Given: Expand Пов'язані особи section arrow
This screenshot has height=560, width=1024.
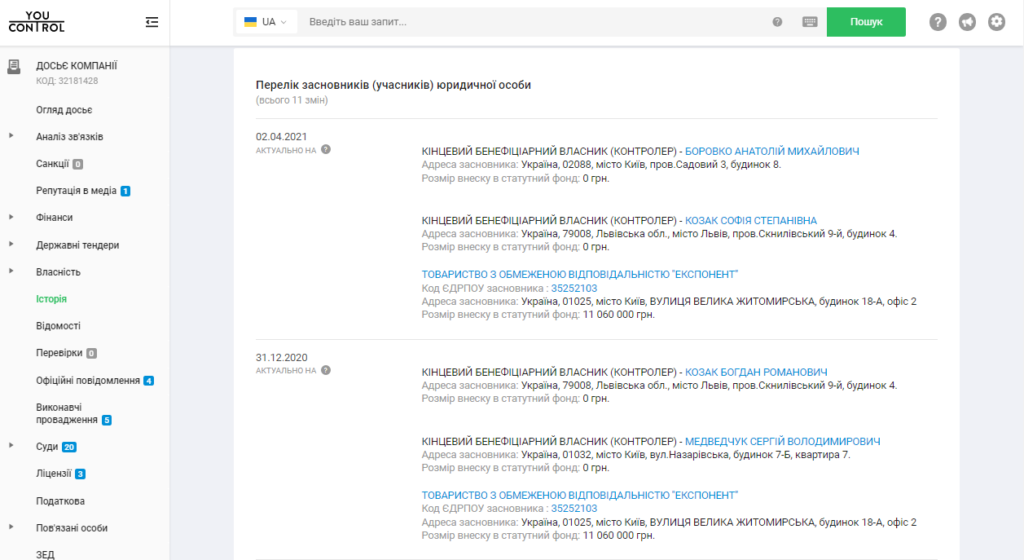Looking at the screenshot, I should pos(11,527).
